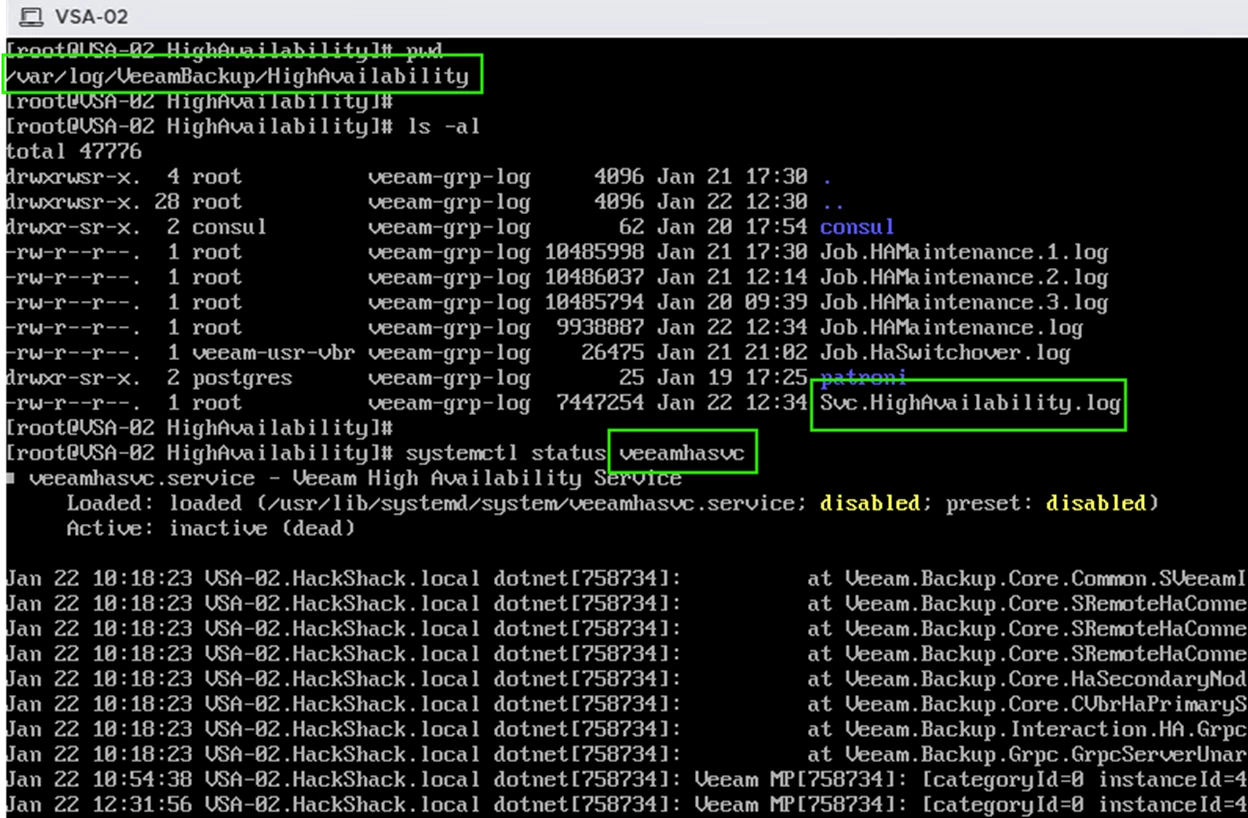
Task: Click the path /var/log/VeeamBackup/HighAvailability
Action: pos(237,76)
